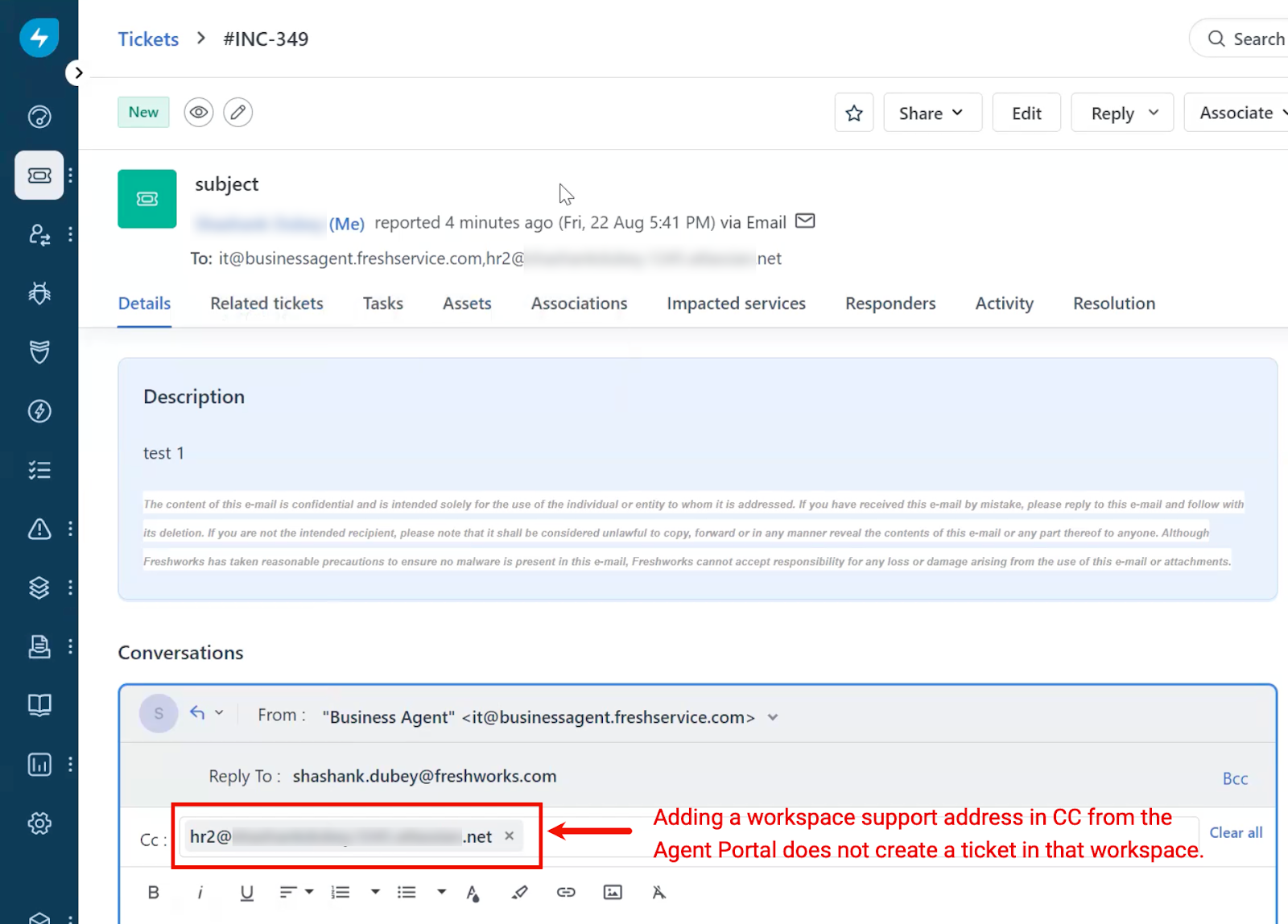Star this ticket as favorite
Viewport: 1288px width, 924px height.
[854, 113]
